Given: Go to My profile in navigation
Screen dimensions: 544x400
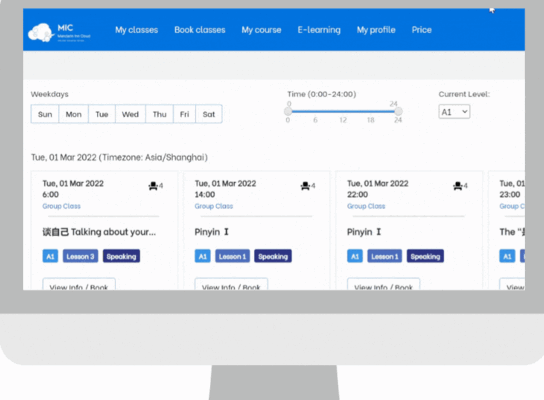Looking at the screenshot, I should point(376,30).
